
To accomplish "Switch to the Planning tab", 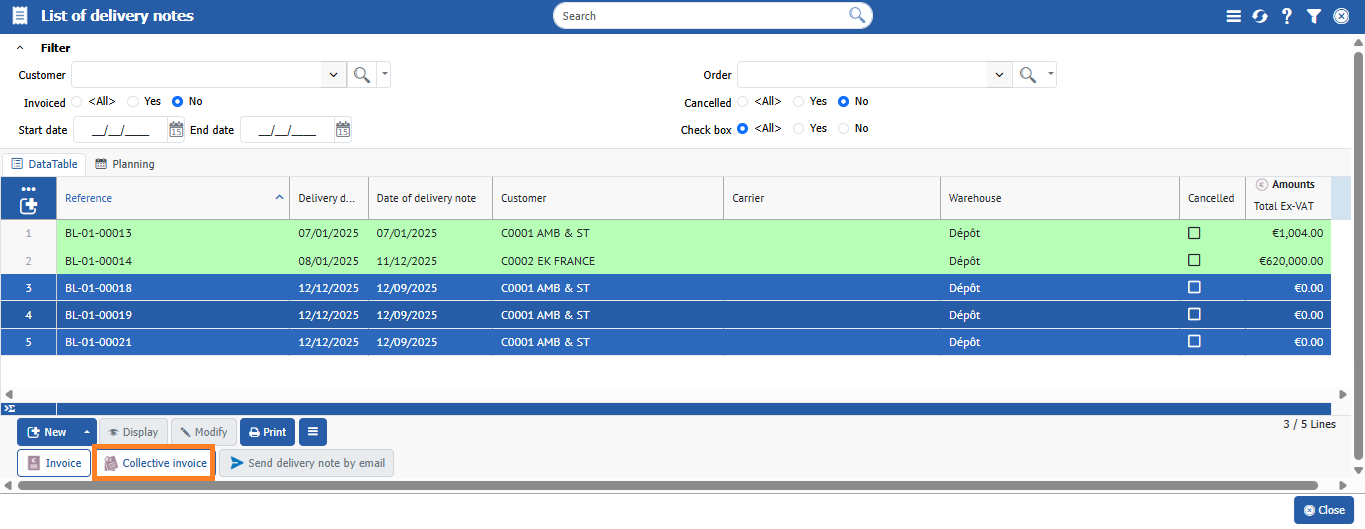I will 124,164.
